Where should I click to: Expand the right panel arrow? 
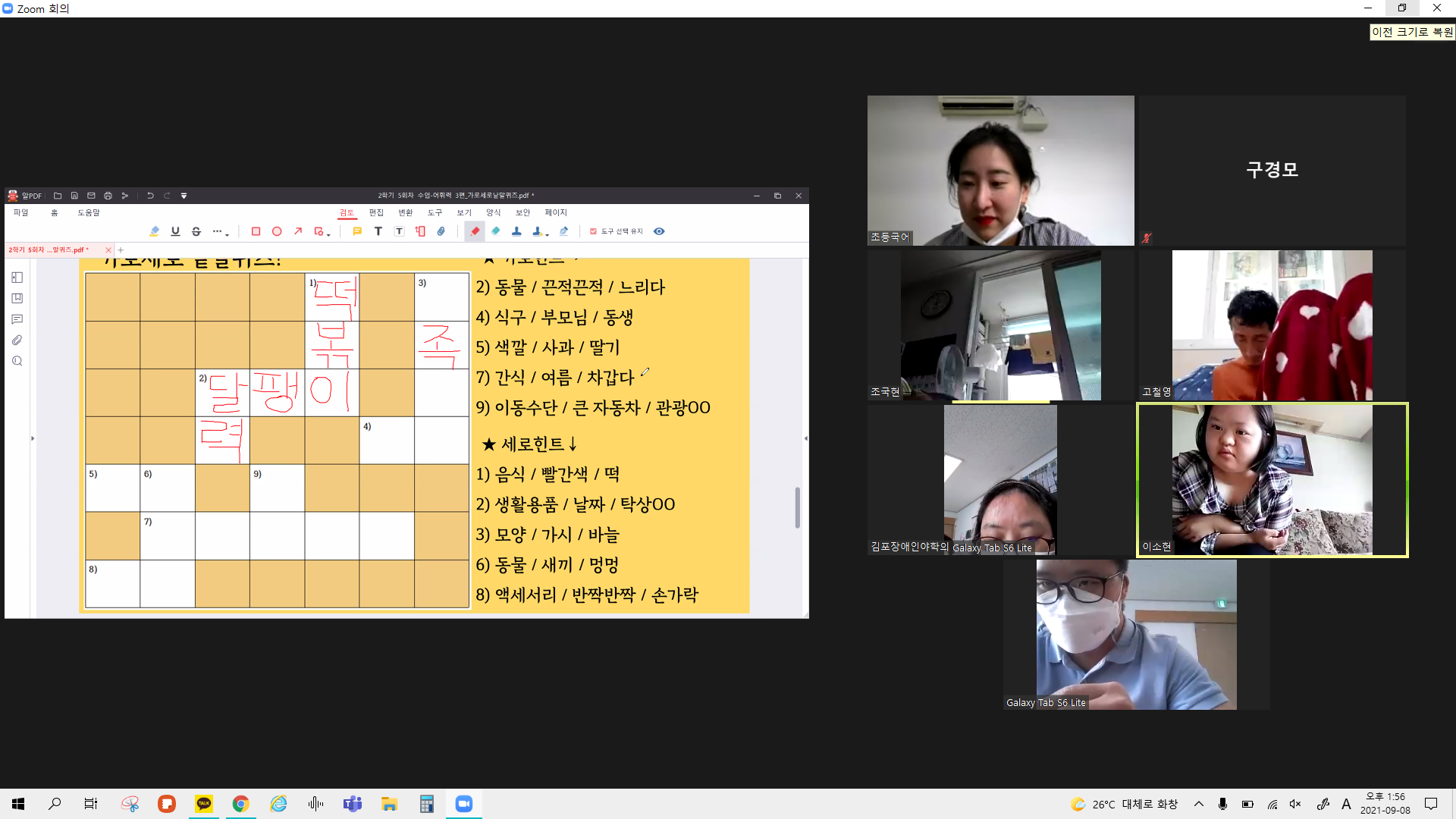pyautogui.click(x=805, y=438)
